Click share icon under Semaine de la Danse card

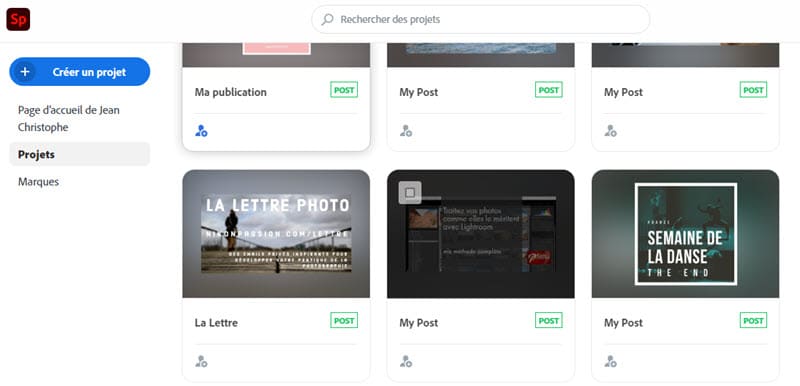click(x=610, y=362)
